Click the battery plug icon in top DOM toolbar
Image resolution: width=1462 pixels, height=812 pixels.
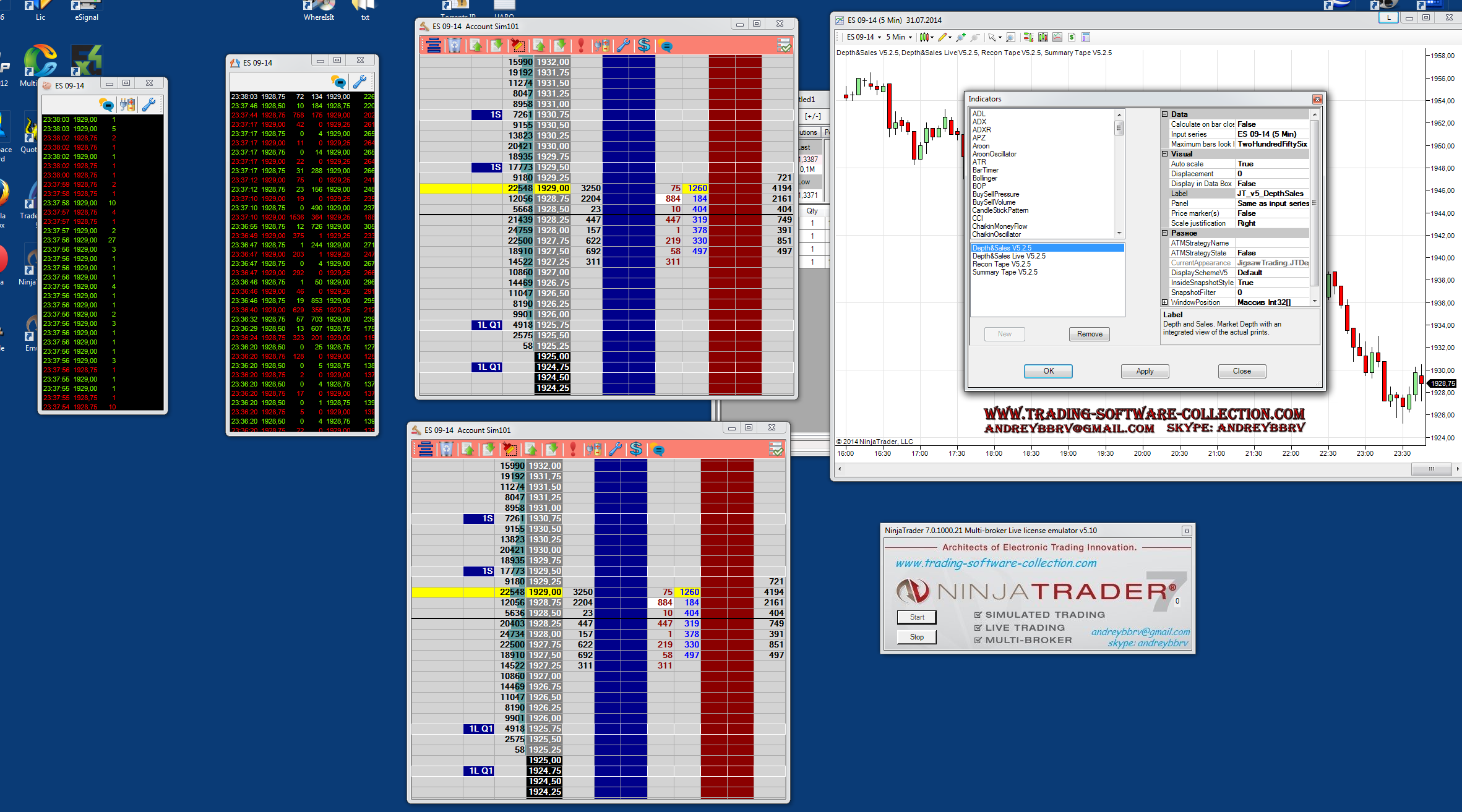pos(601,45)
